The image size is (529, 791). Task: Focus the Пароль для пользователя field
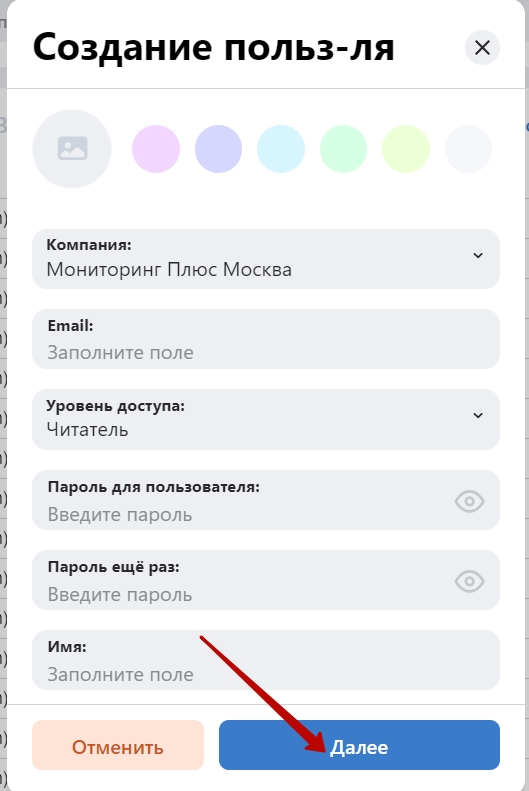click(x=266, y=500)
